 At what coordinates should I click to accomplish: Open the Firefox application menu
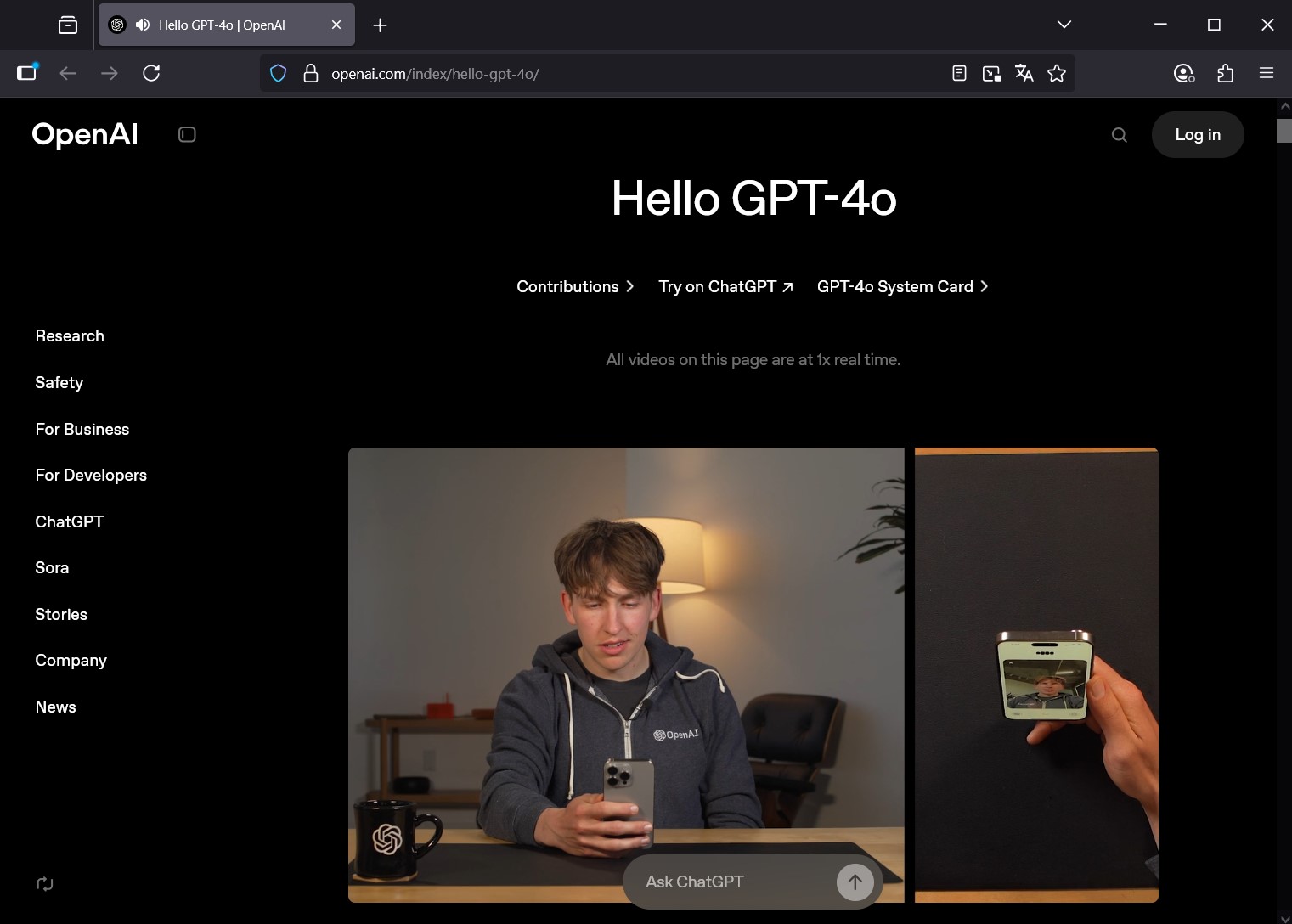(x=1267, y=74)
